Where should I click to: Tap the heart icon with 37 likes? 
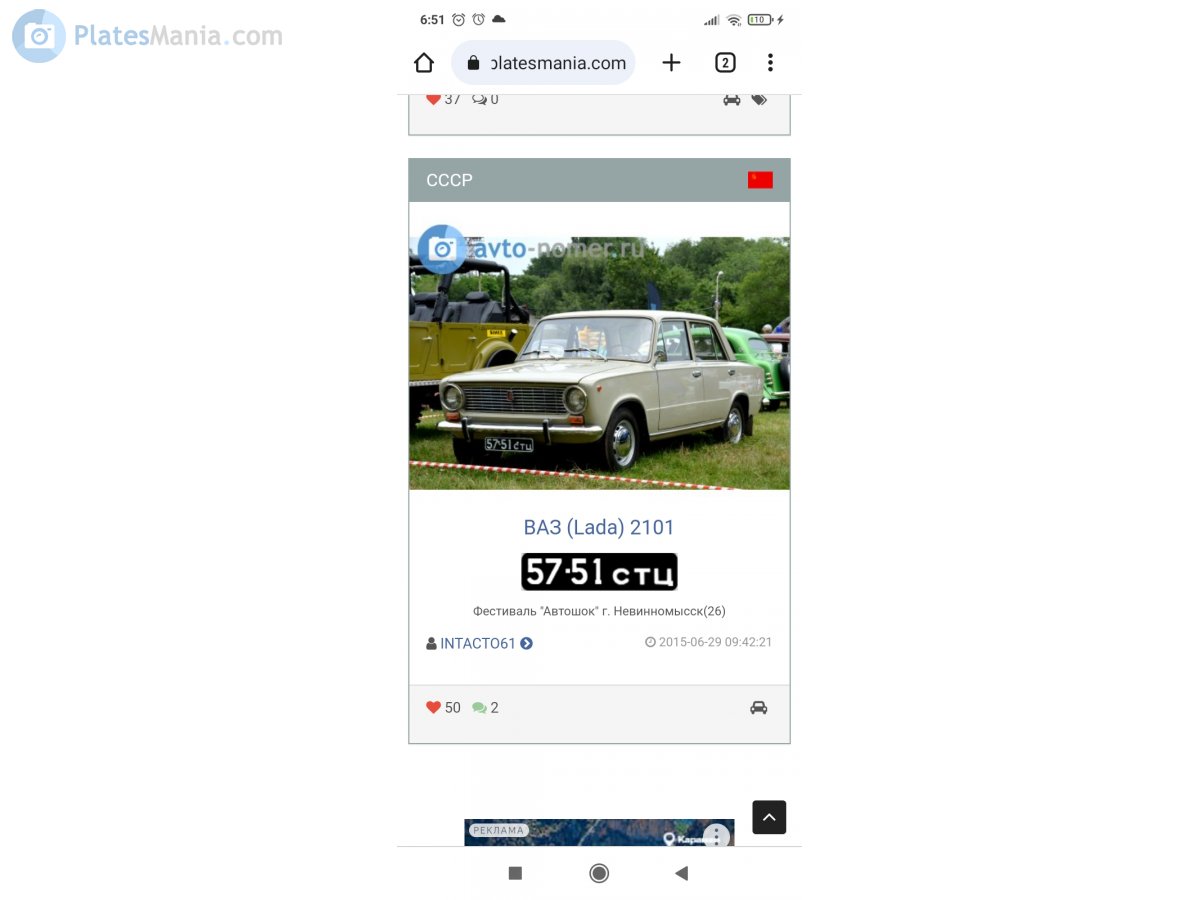tap(433, 99)
